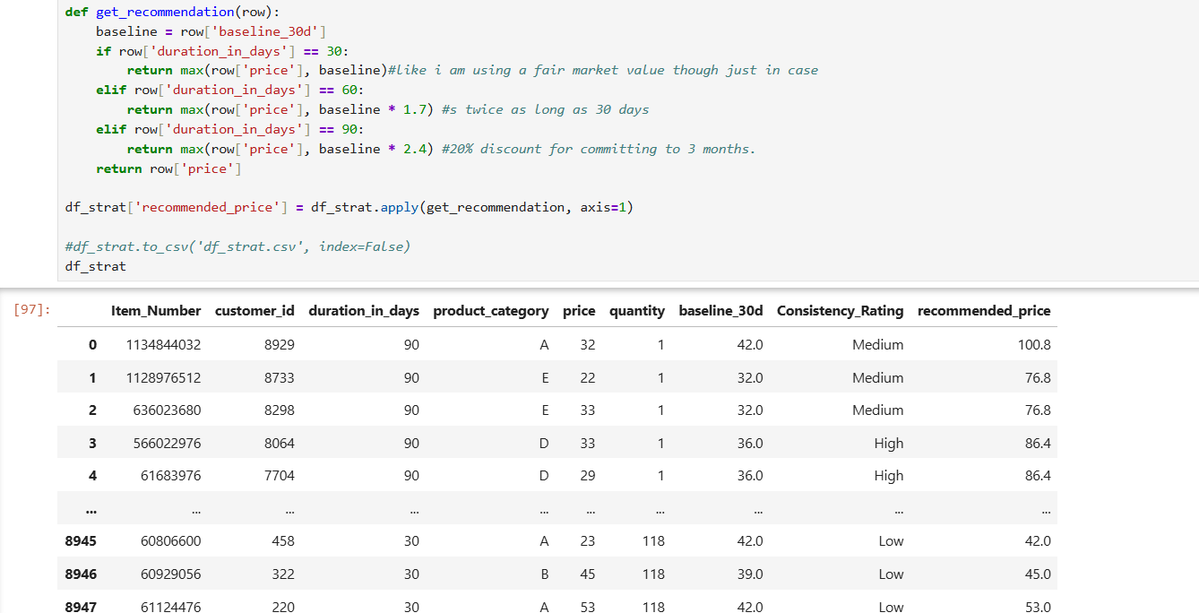The width and height of the screenshot is (1199, 613).
Task: Click product category B in row 8946
Action: point(544,574)
